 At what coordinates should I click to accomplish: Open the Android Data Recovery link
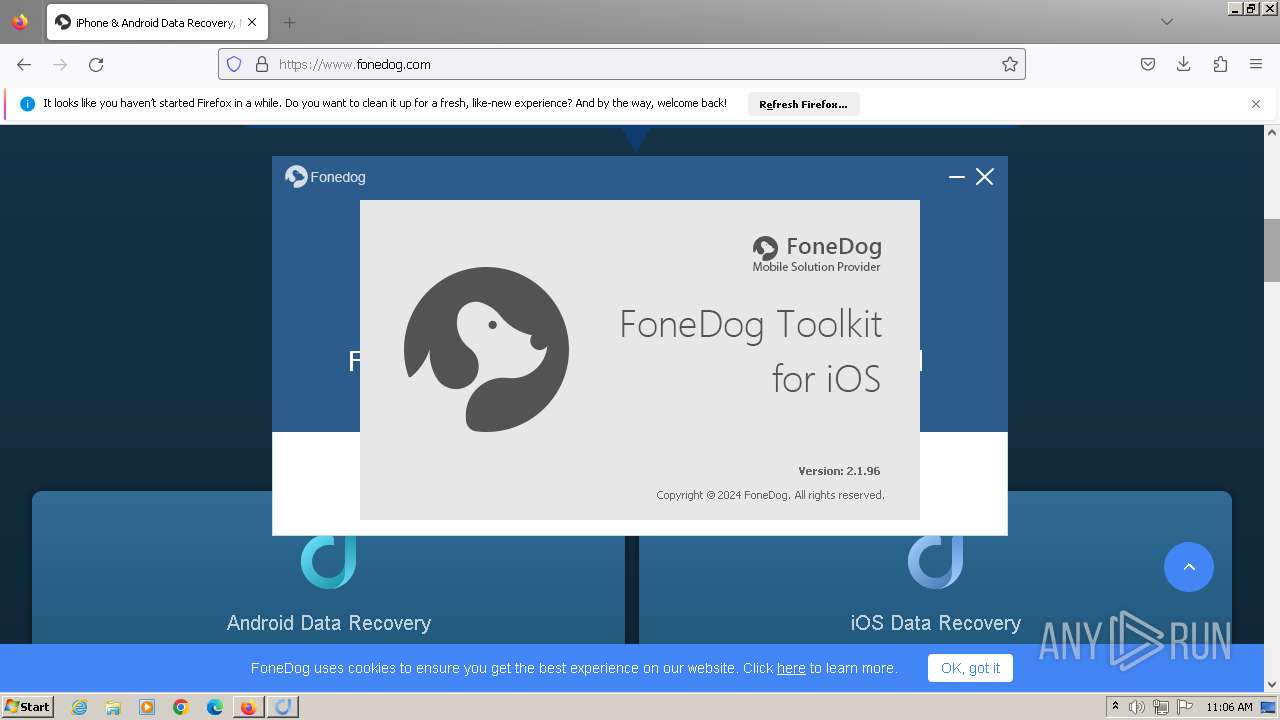[x=329, y=623]
